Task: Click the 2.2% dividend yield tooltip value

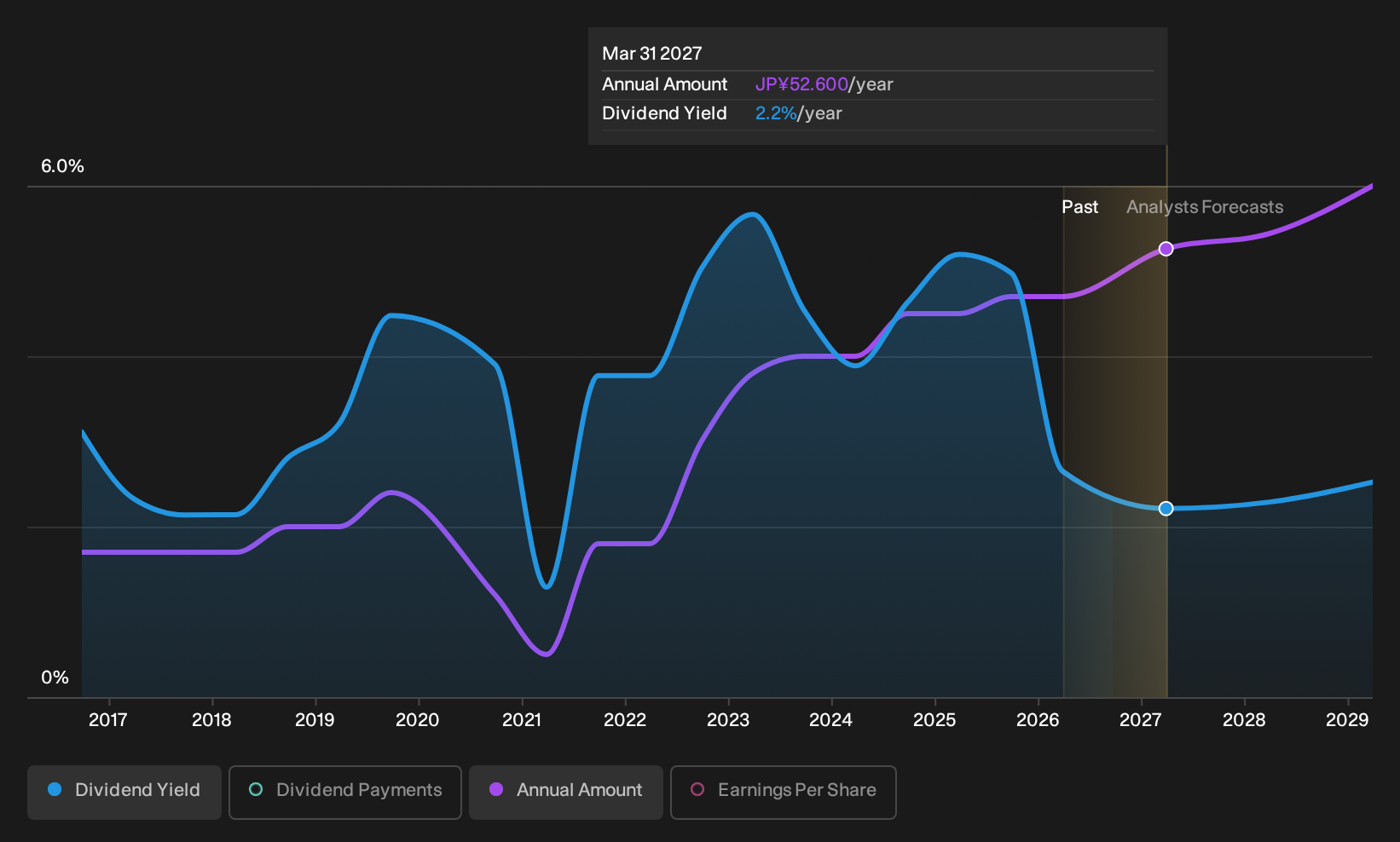Action: point(776,113)
